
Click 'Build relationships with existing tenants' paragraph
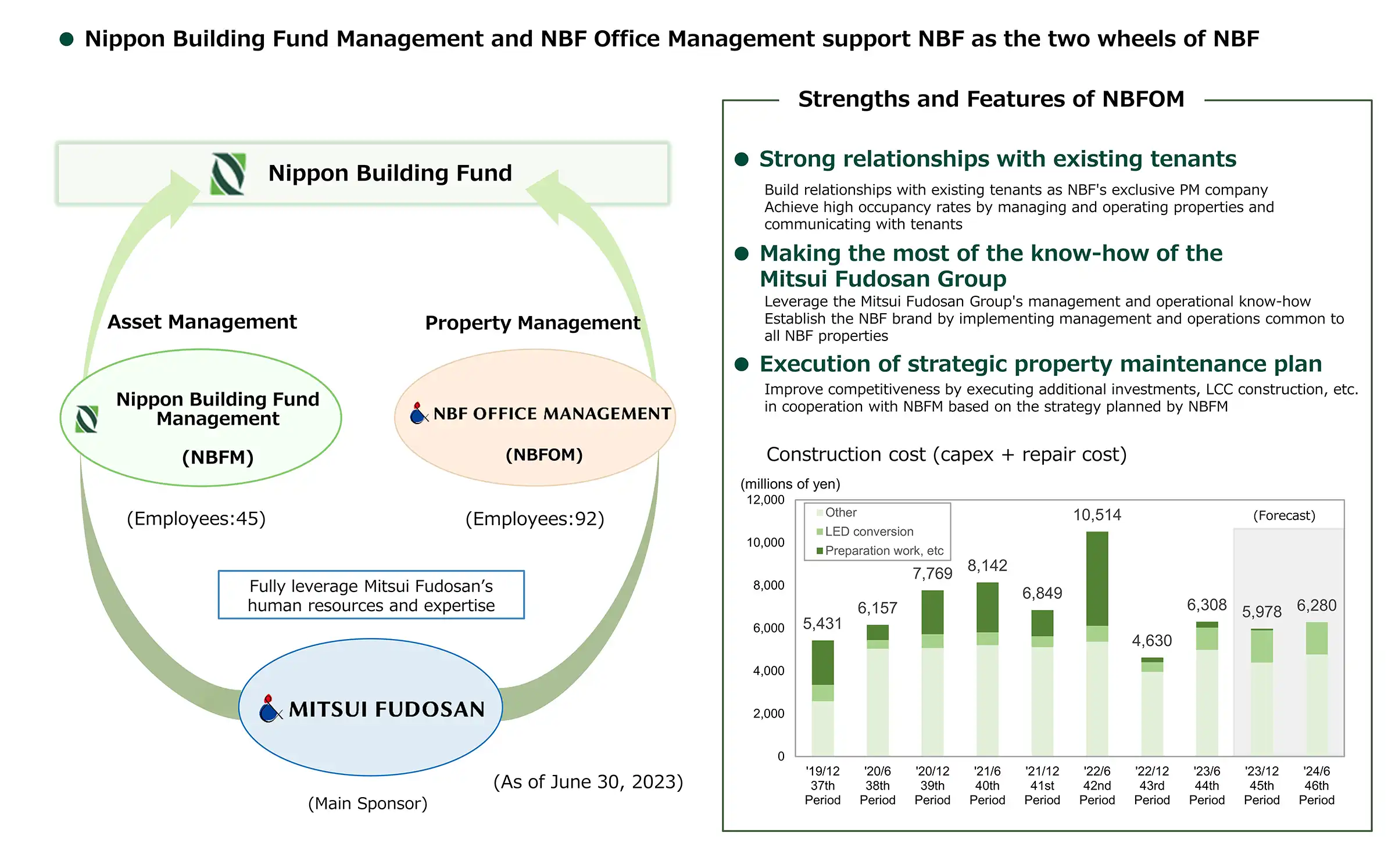coord(1019,207)
